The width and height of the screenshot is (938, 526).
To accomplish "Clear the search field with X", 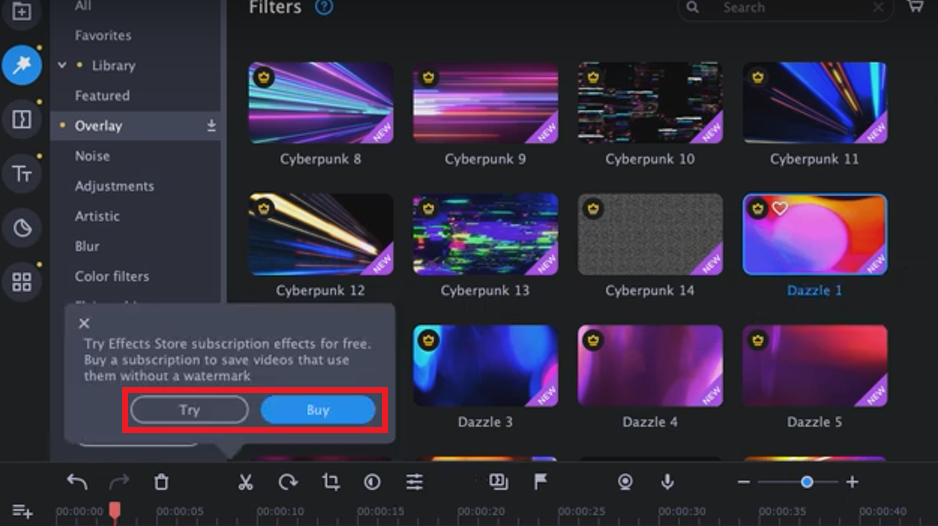I will click(x=878, y=7).
